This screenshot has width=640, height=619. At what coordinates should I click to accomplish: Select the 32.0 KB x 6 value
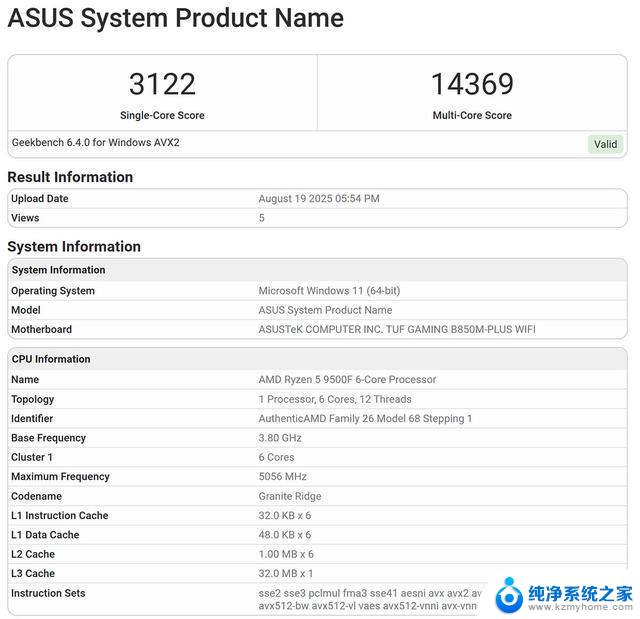coord(284,515)
